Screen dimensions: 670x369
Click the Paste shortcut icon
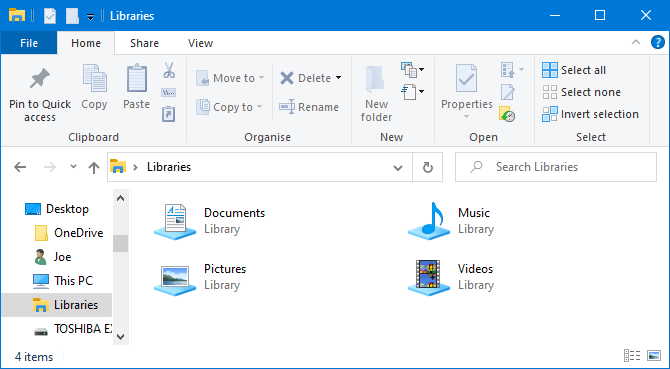pos(169,114)
